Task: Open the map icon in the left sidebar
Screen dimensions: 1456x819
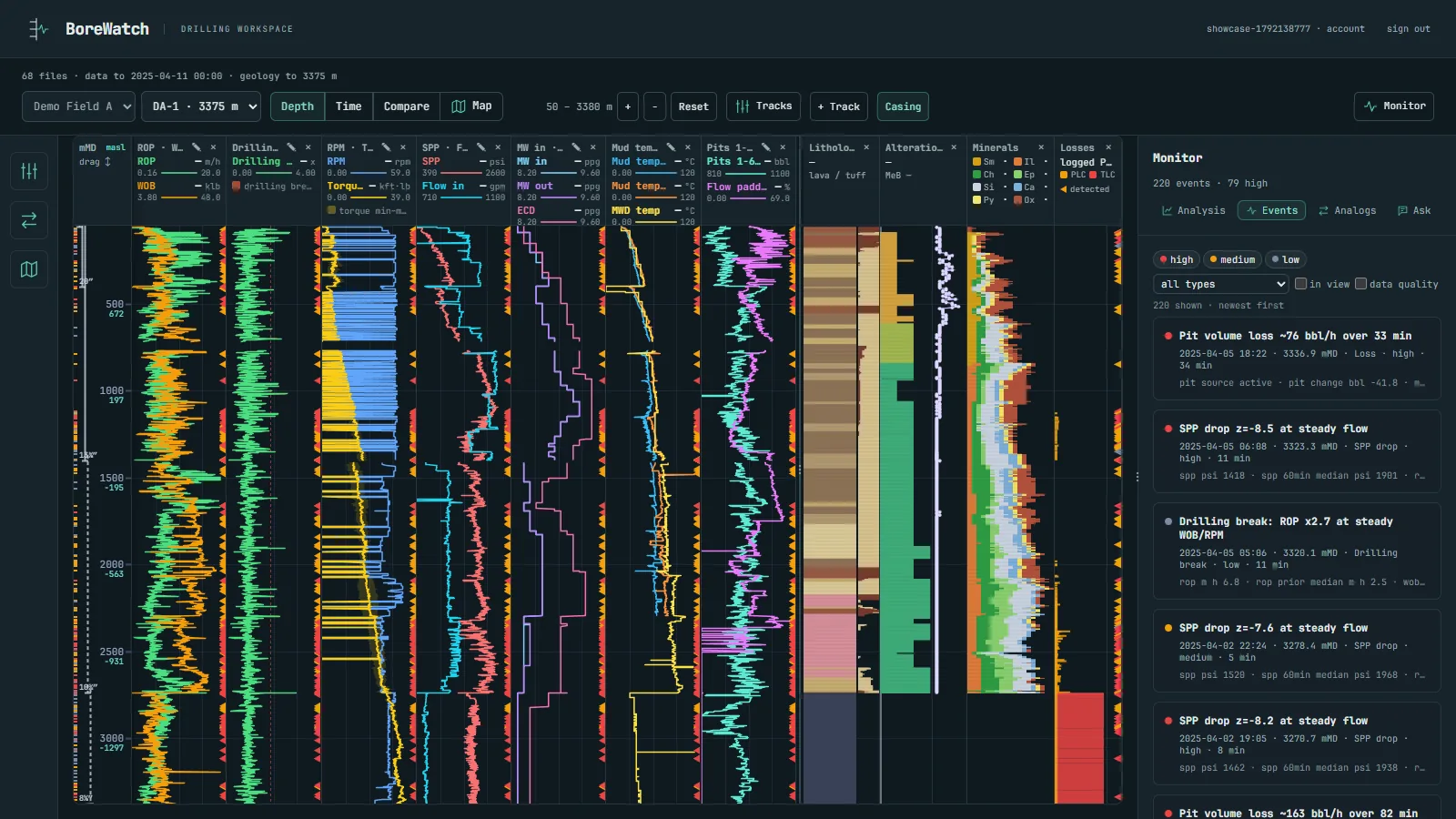Action: point(29,269)
